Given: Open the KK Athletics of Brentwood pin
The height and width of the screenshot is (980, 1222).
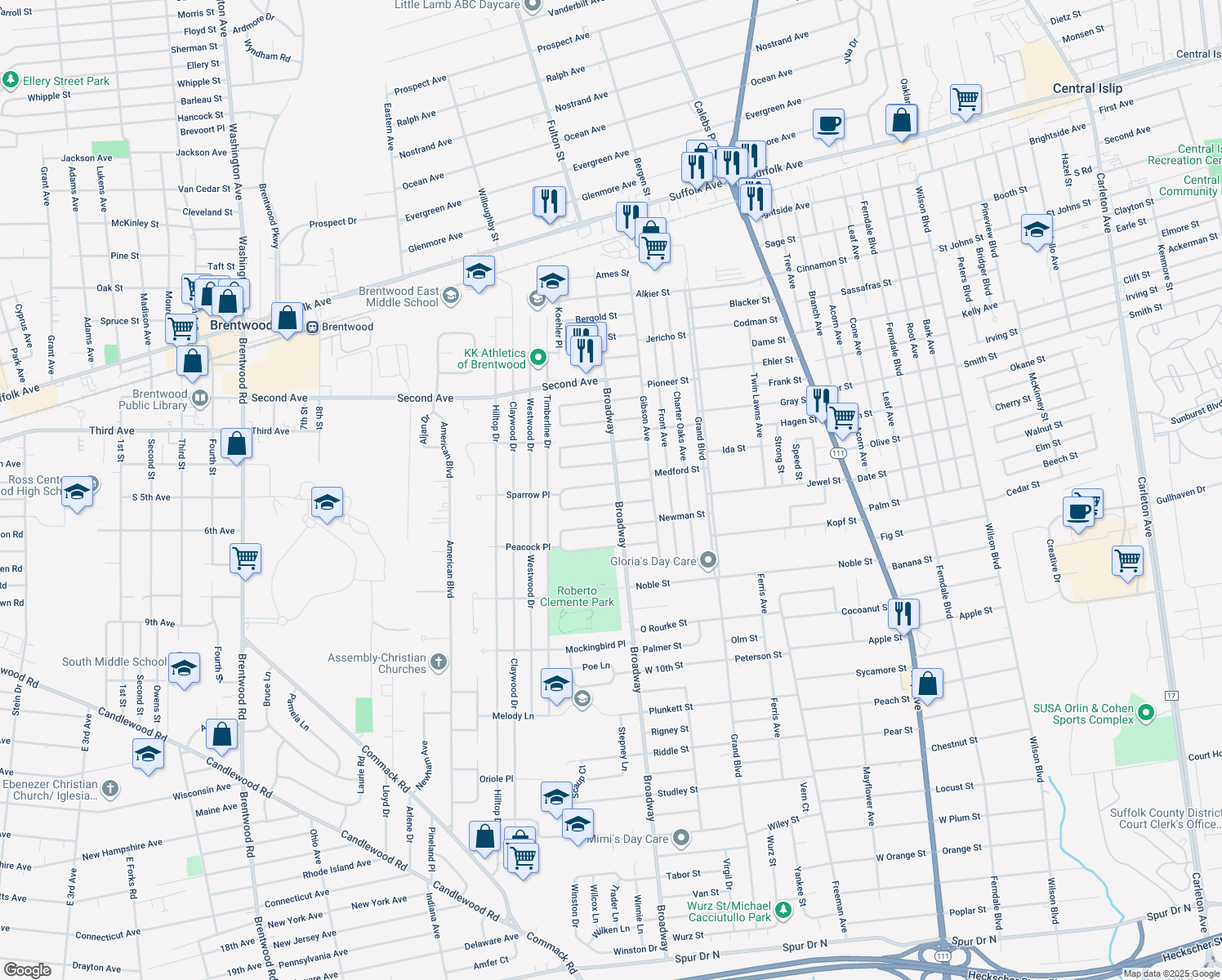Looking at the screenshot, I should [538, 357].
